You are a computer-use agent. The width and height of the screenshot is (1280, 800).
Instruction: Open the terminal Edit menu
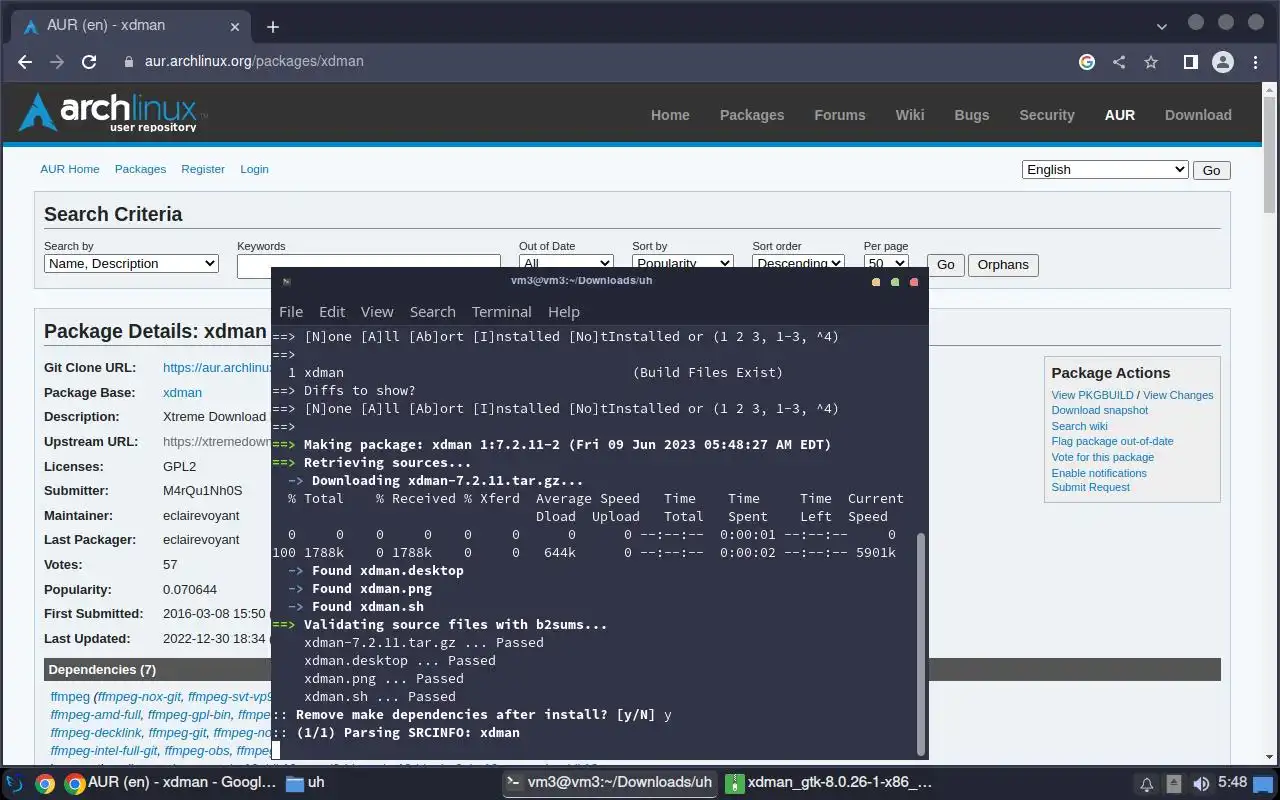click(332, 312)
